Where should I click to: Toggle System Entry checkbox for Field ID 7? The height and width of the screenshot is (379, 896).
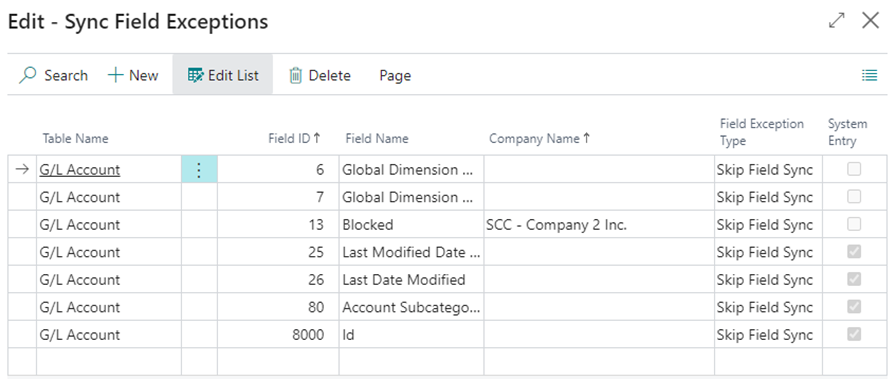coord(854,197)
